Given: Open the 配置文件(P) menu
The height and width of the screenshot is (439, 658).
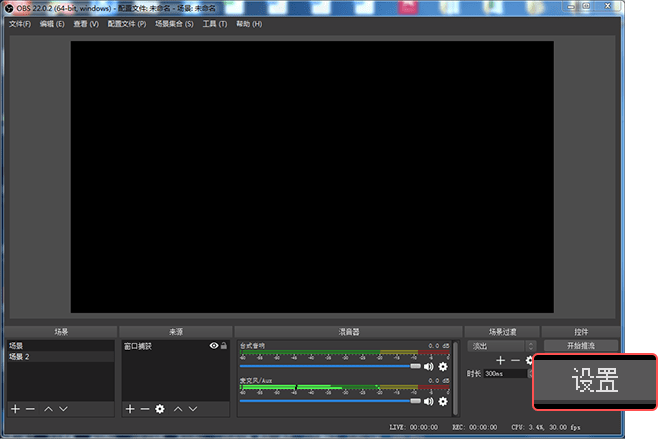Looking at the screenshot, I should coord(127,24).
